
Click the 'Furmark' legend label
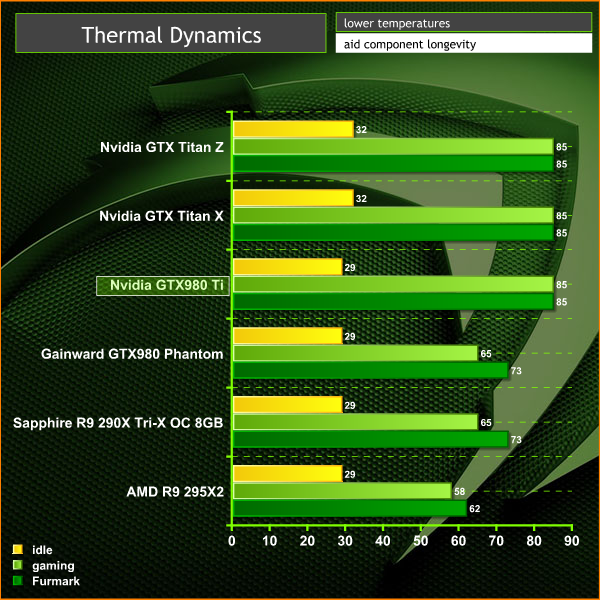tap(56, 581)
